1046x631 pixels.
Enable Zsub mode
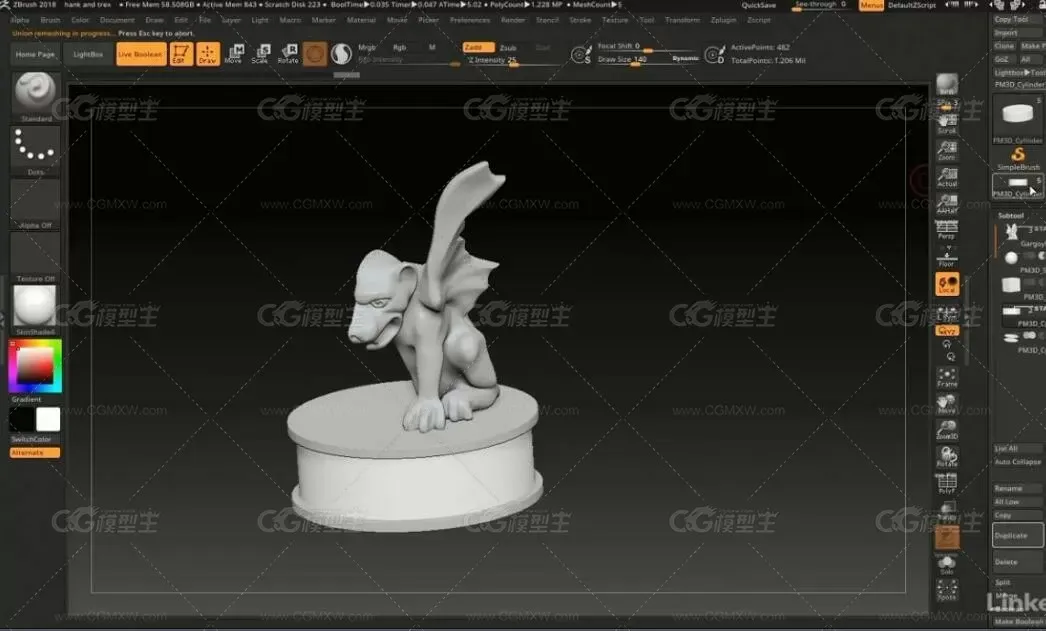pyautogui.click(x=508, y=47)
